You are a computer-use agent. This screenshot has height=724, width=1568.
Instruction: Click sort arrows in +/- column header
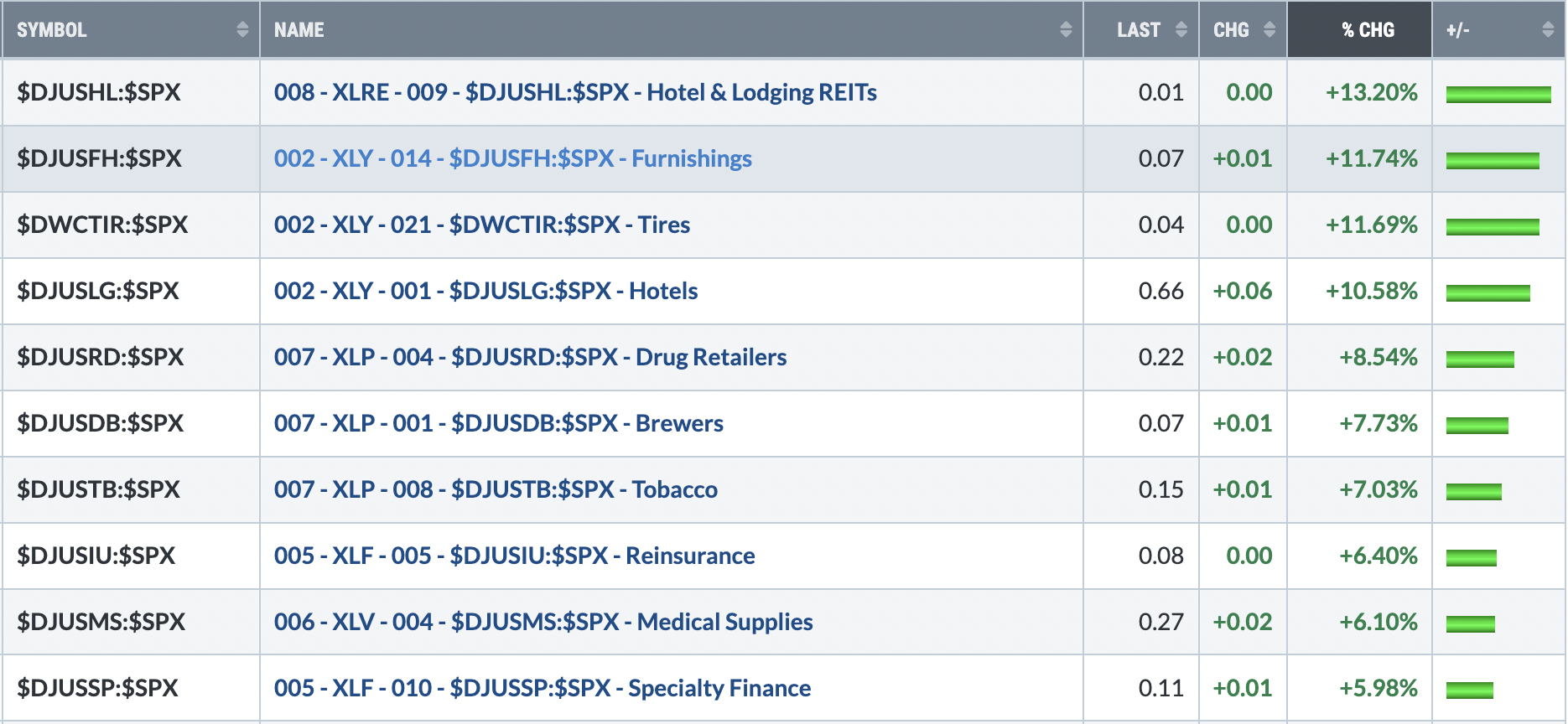[1548, 29]
